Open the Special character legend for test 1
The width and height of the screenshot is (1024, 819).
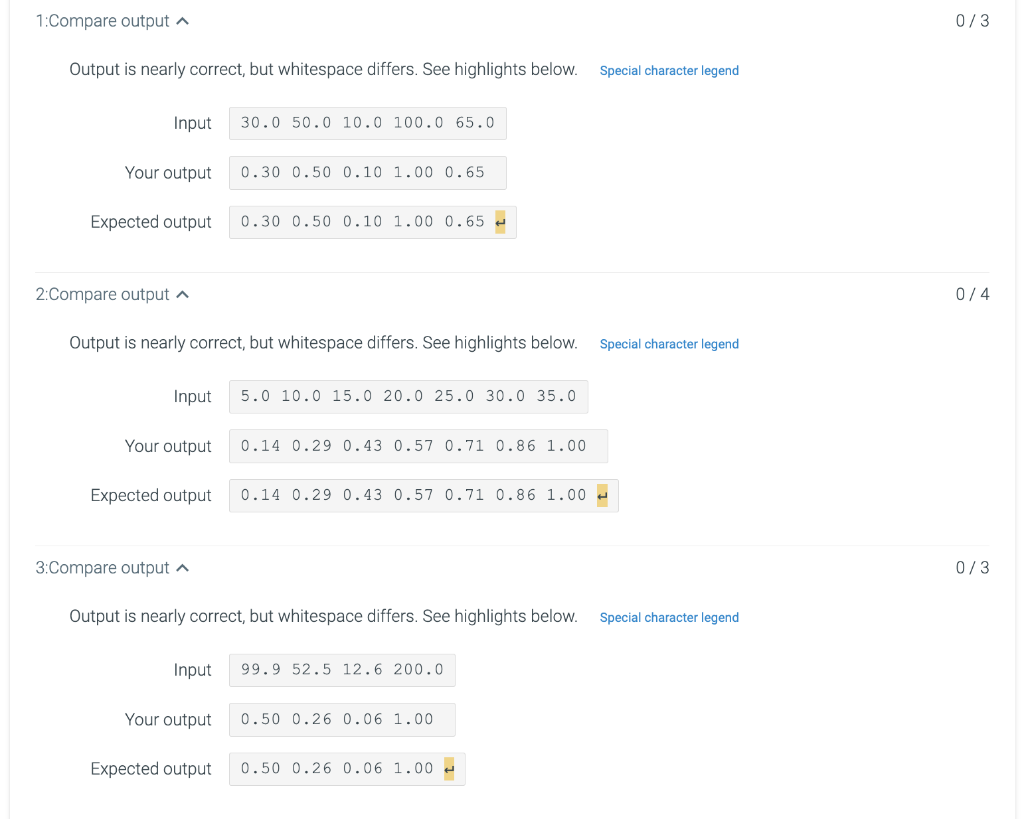click(669, 70)
